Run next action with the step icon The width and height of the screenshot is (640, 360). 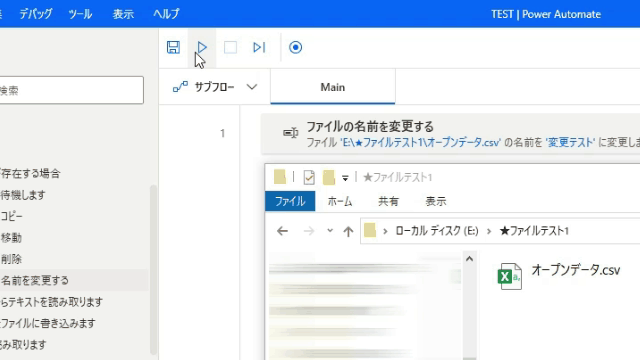pos(259,47)
